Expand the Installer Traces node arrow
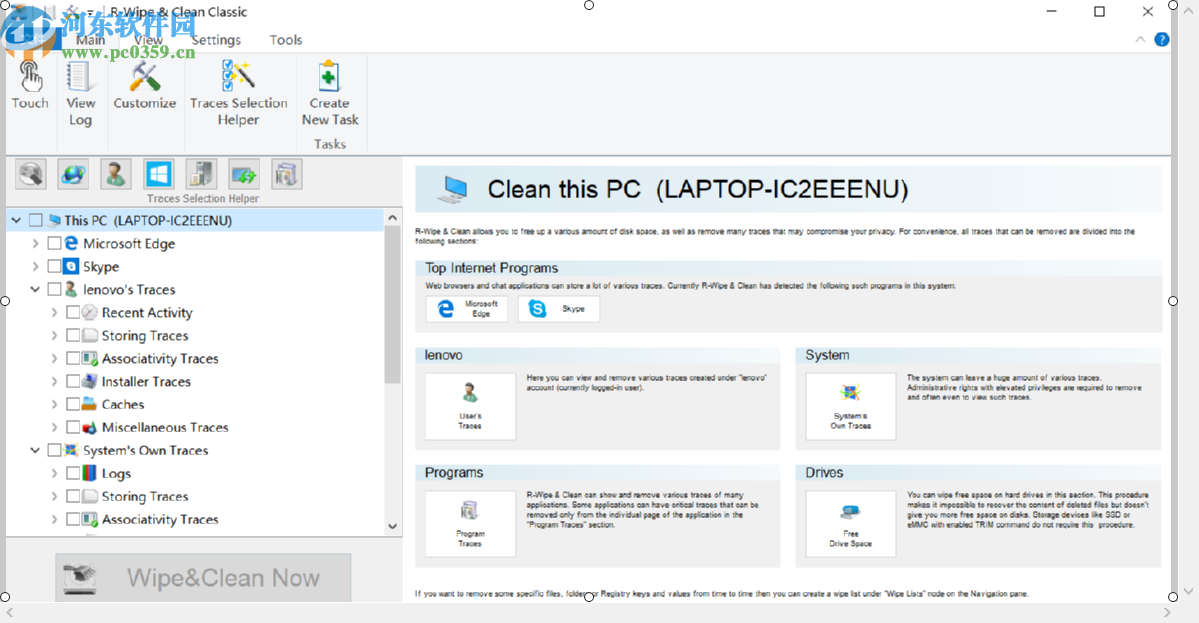The width and height of the screenshot is (1199, 623). pos(54,381)
